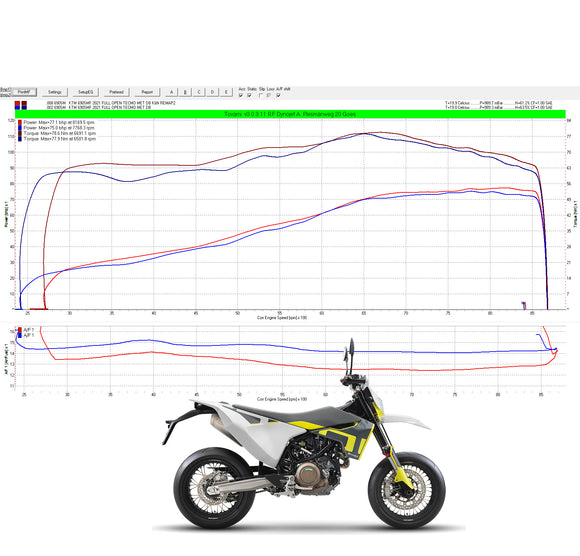
Task: Click the first run name ending in REMAP2
Action: point(111,103)
